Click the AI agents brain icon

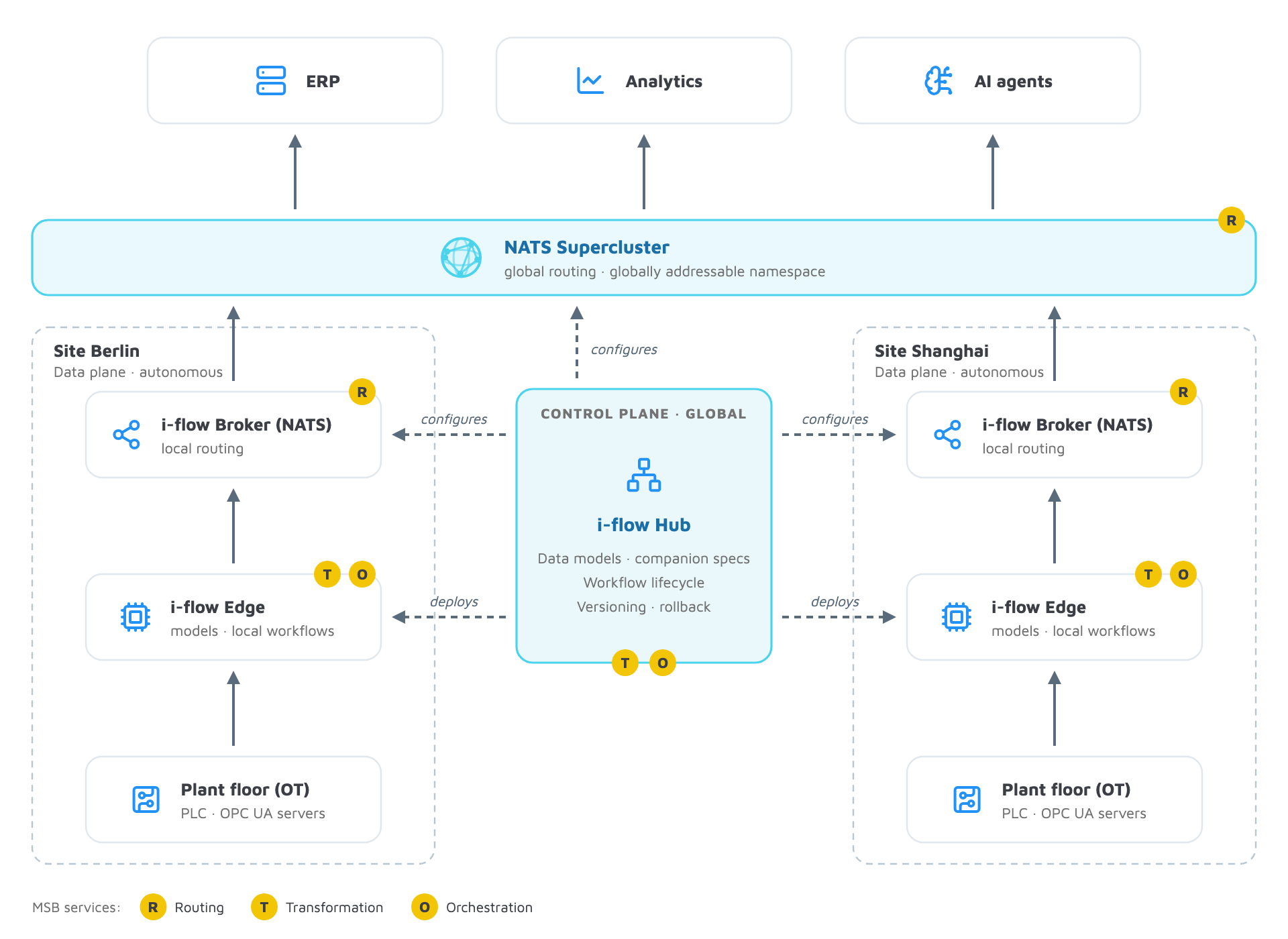point(938,80)
